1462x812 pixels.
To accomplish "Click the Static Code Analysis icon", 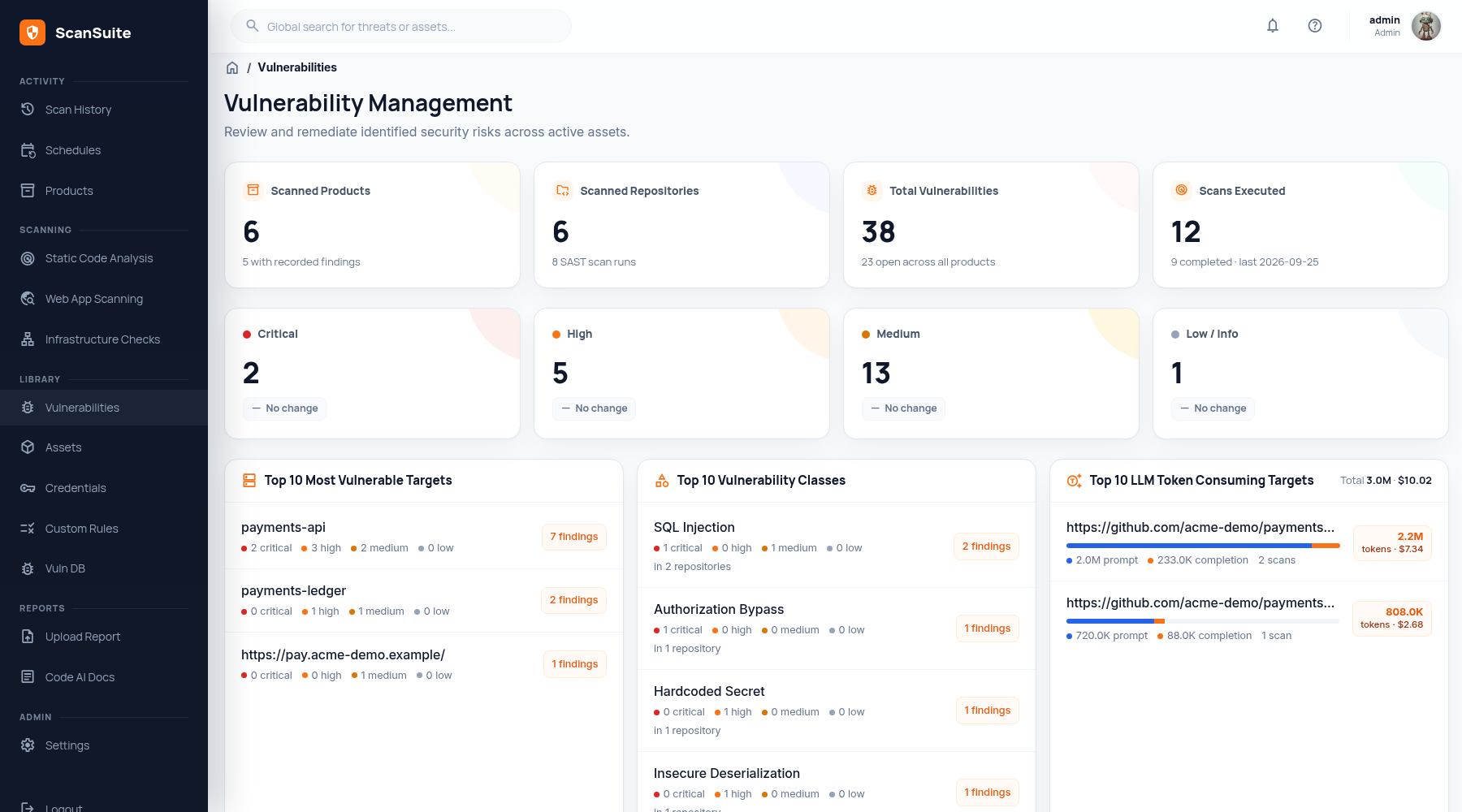I will point(28,258).
